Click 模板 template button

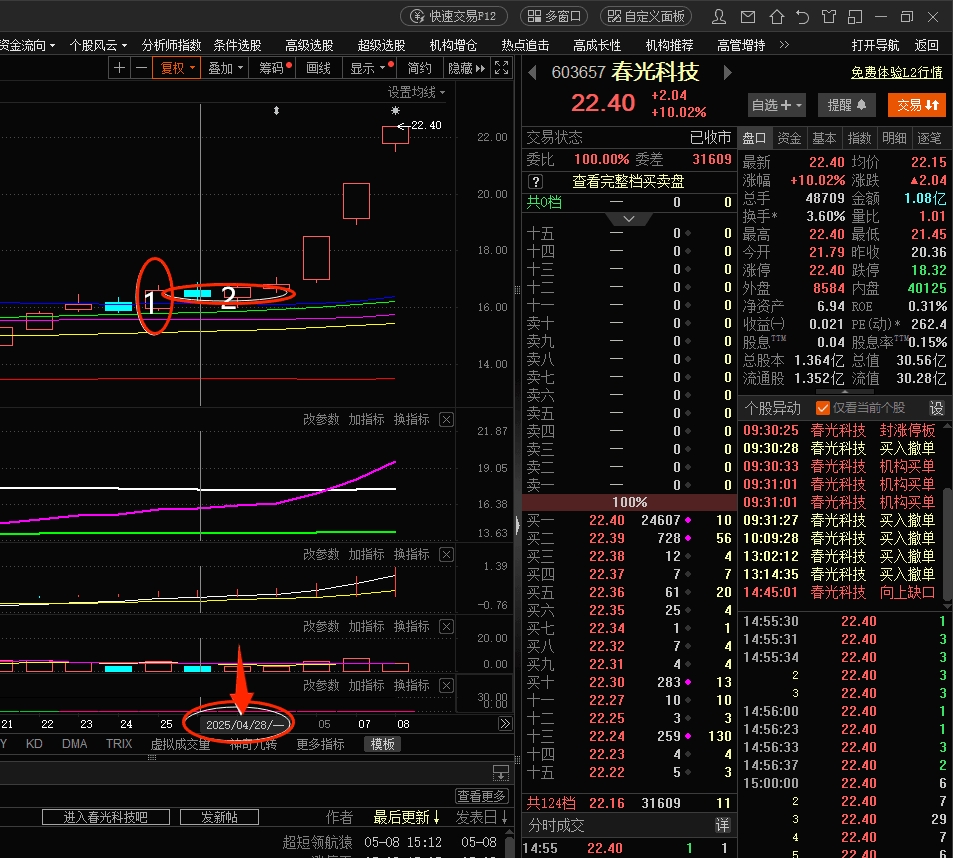coord(382,744)
